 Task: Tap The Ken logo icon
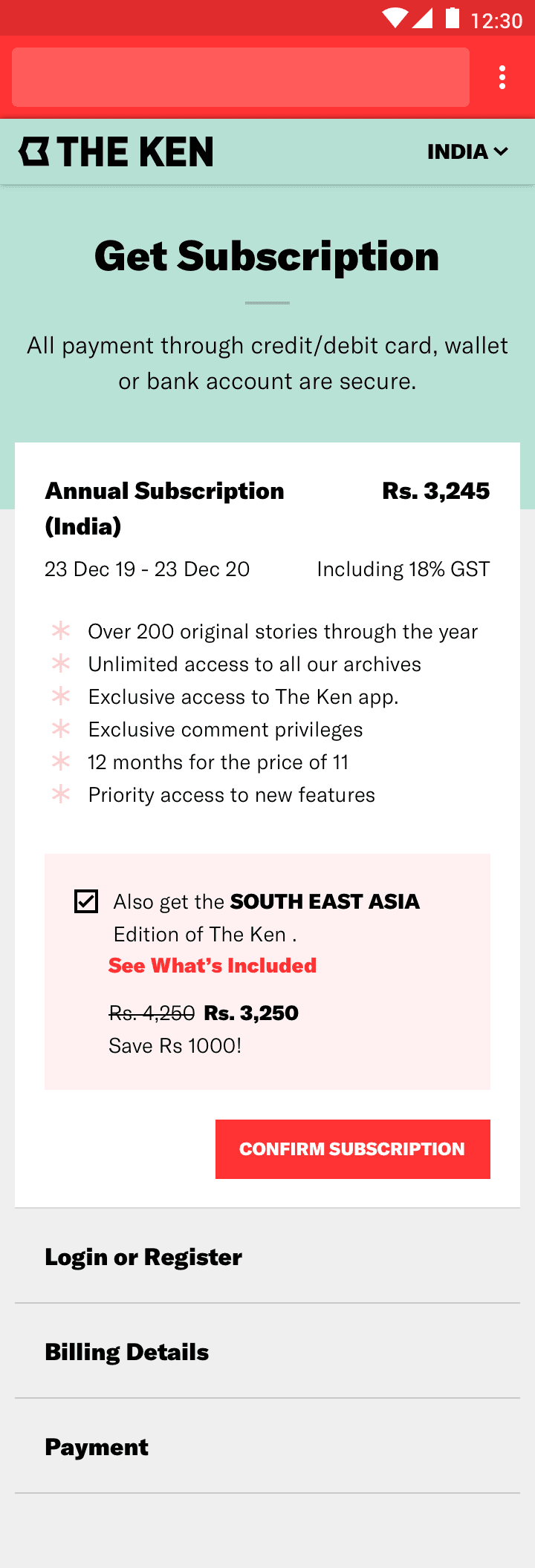coord(34,151)
